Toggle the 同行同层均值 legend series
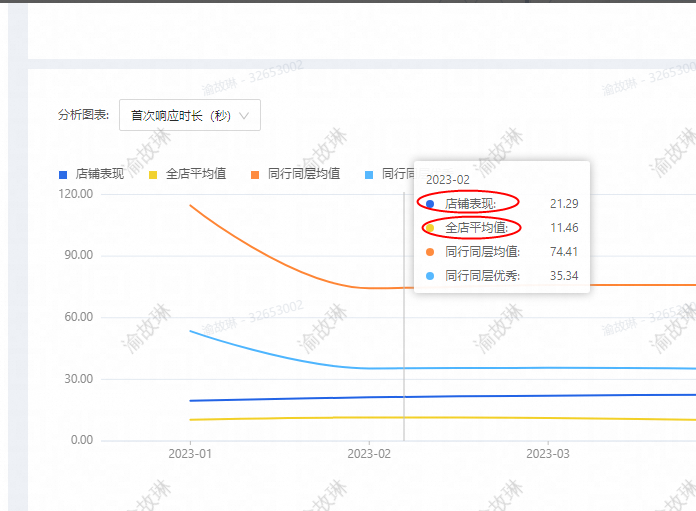Image resolution: width=696 pixels, height=511 pixels. click(296, 174)
